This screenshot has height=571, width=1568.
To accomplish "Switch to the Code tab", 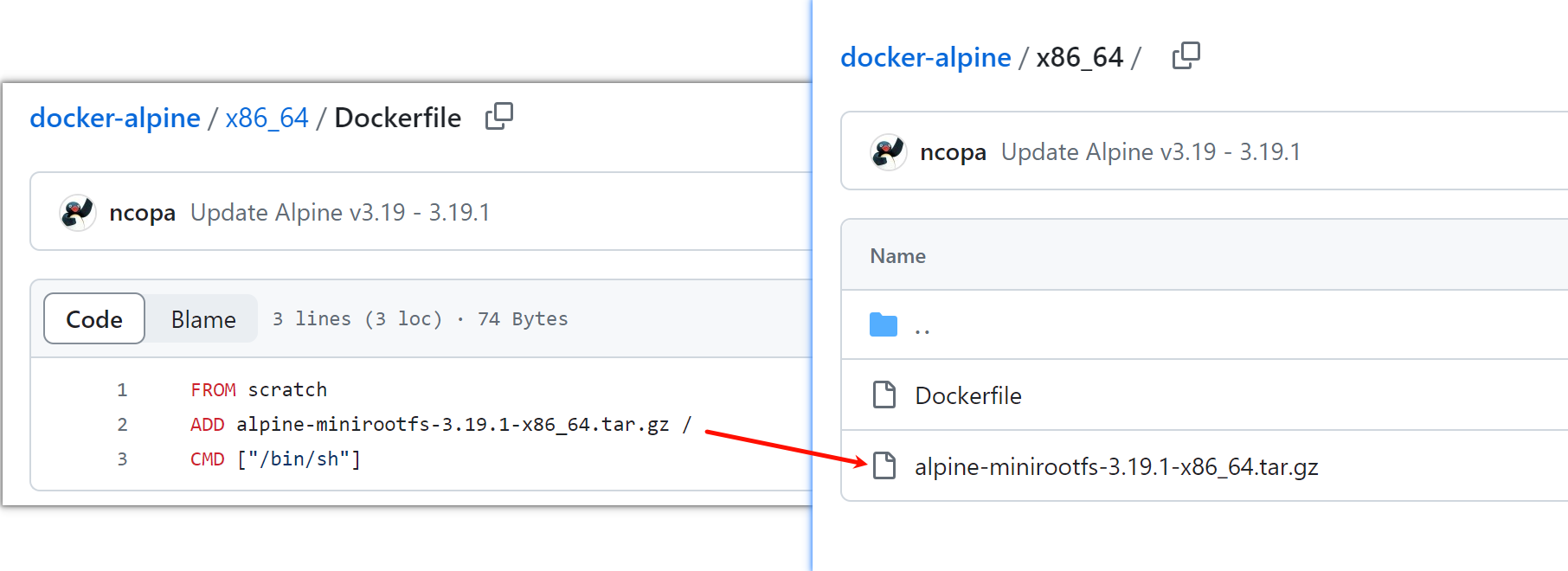I will [x=94, y=319].
